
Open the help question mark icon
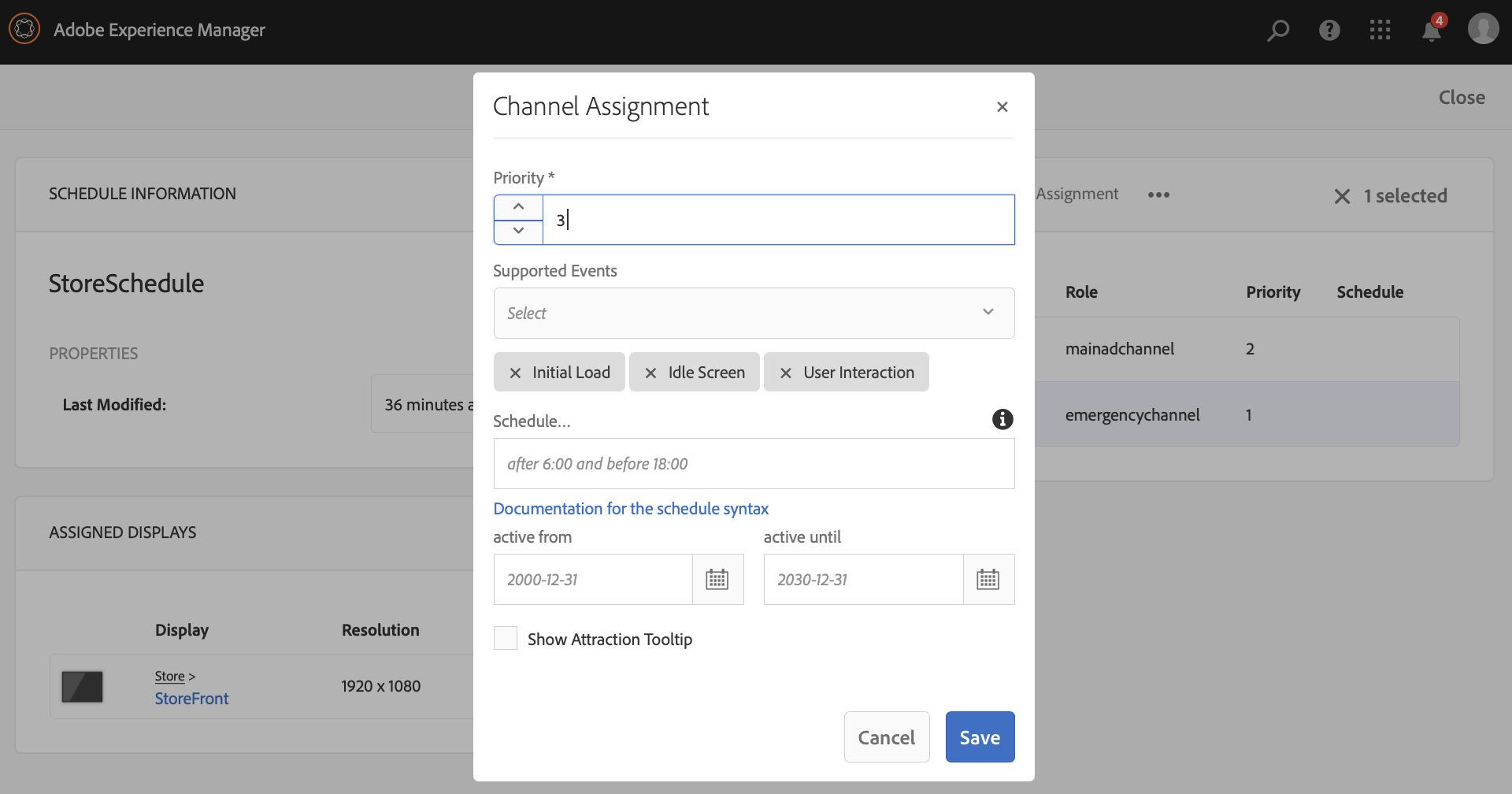coord(1329,31)
